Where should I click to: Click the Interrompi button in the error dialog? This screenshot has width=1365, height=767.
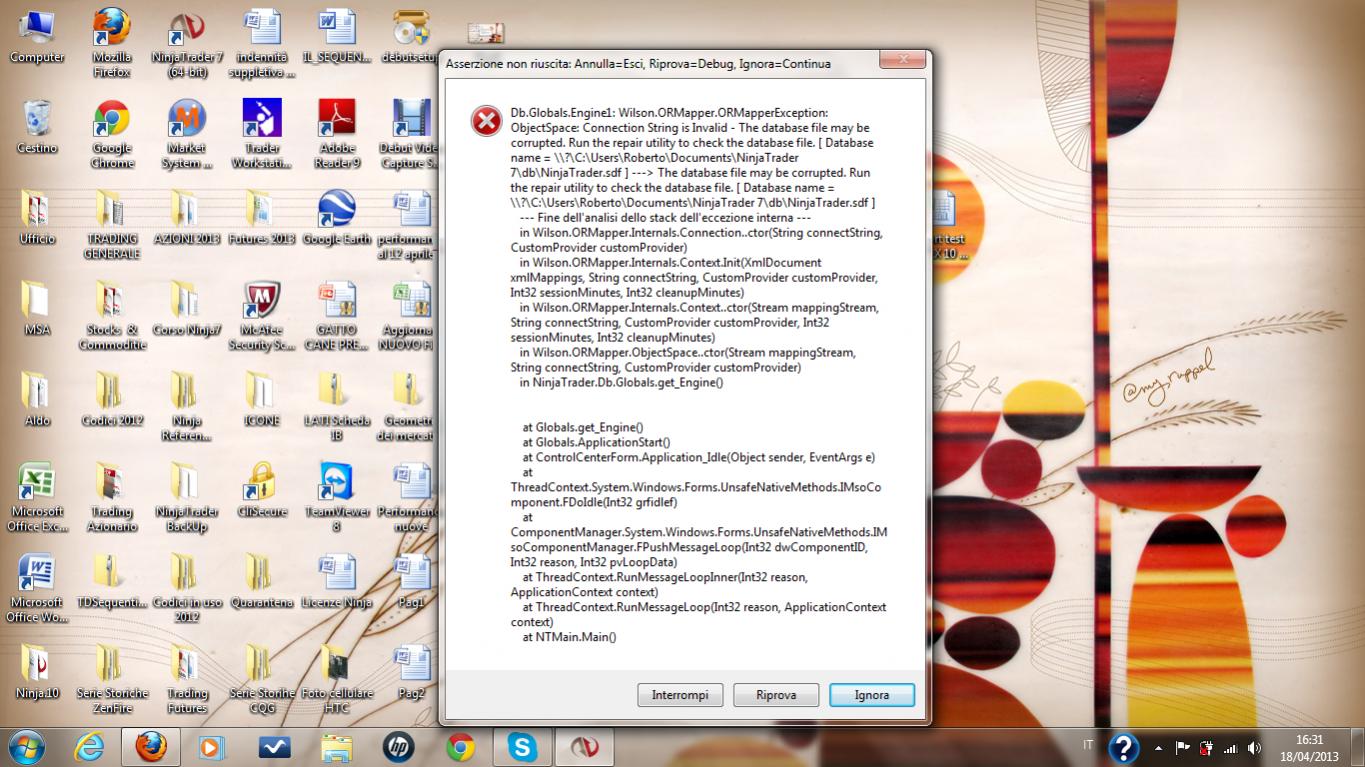pos(680,695)
